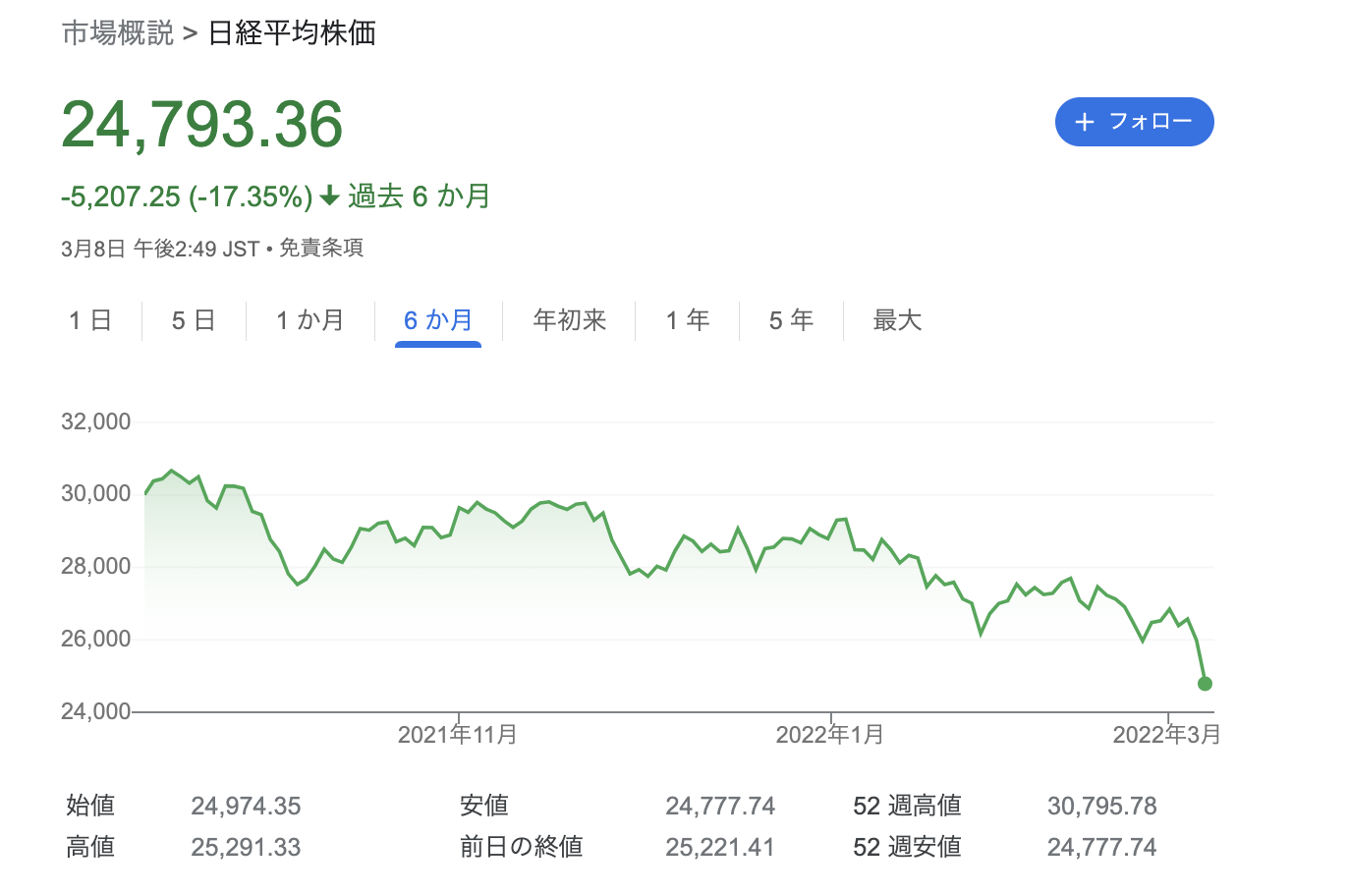Switch to the 1 か月 tab
This screenshot has height=896, width=1348.
pyautogui.click(x=310, y=320)
